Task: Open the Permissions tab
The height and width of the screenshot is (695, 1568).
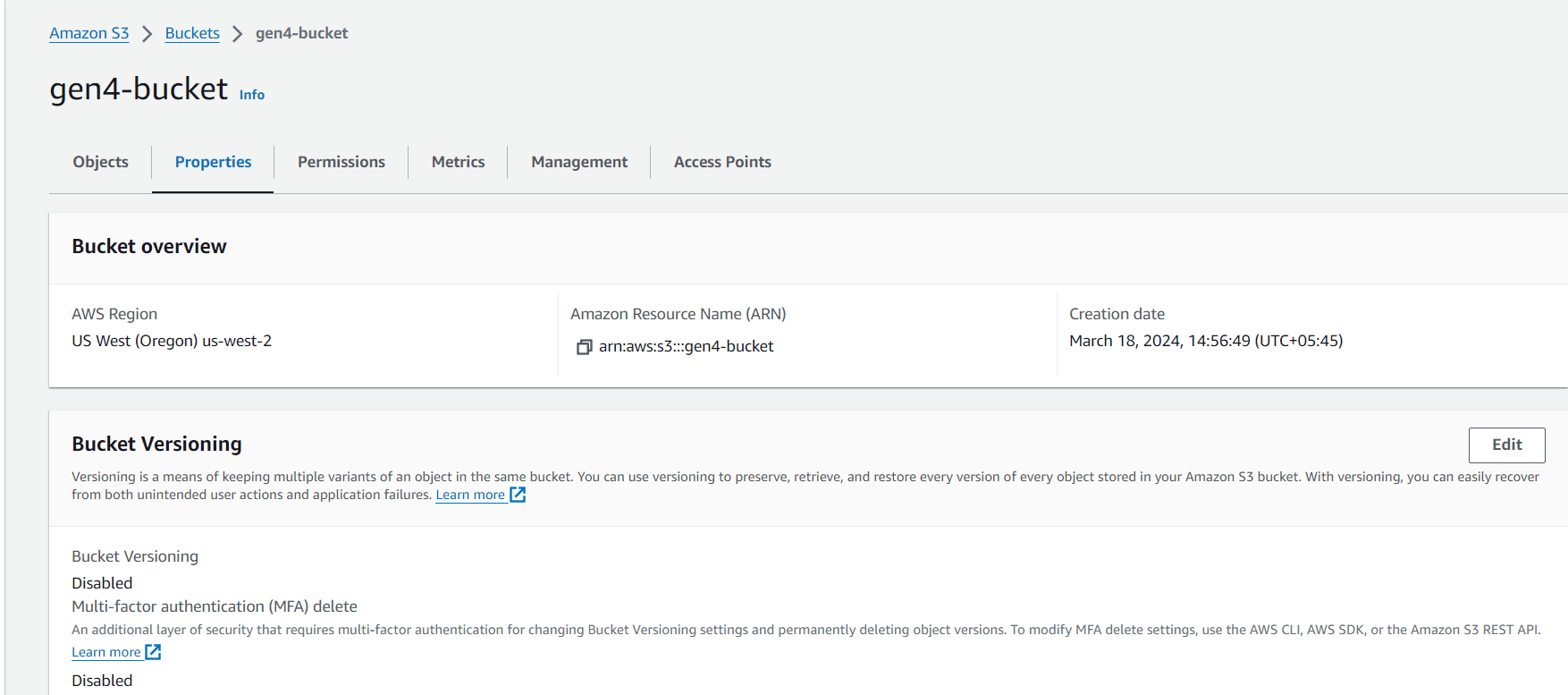Action: pos(341,162)
